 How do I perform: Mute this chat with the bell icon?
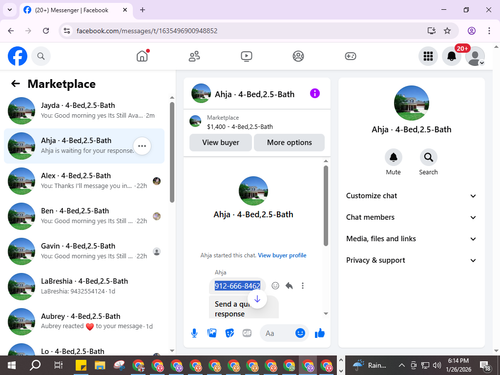(x=393, y=157)
